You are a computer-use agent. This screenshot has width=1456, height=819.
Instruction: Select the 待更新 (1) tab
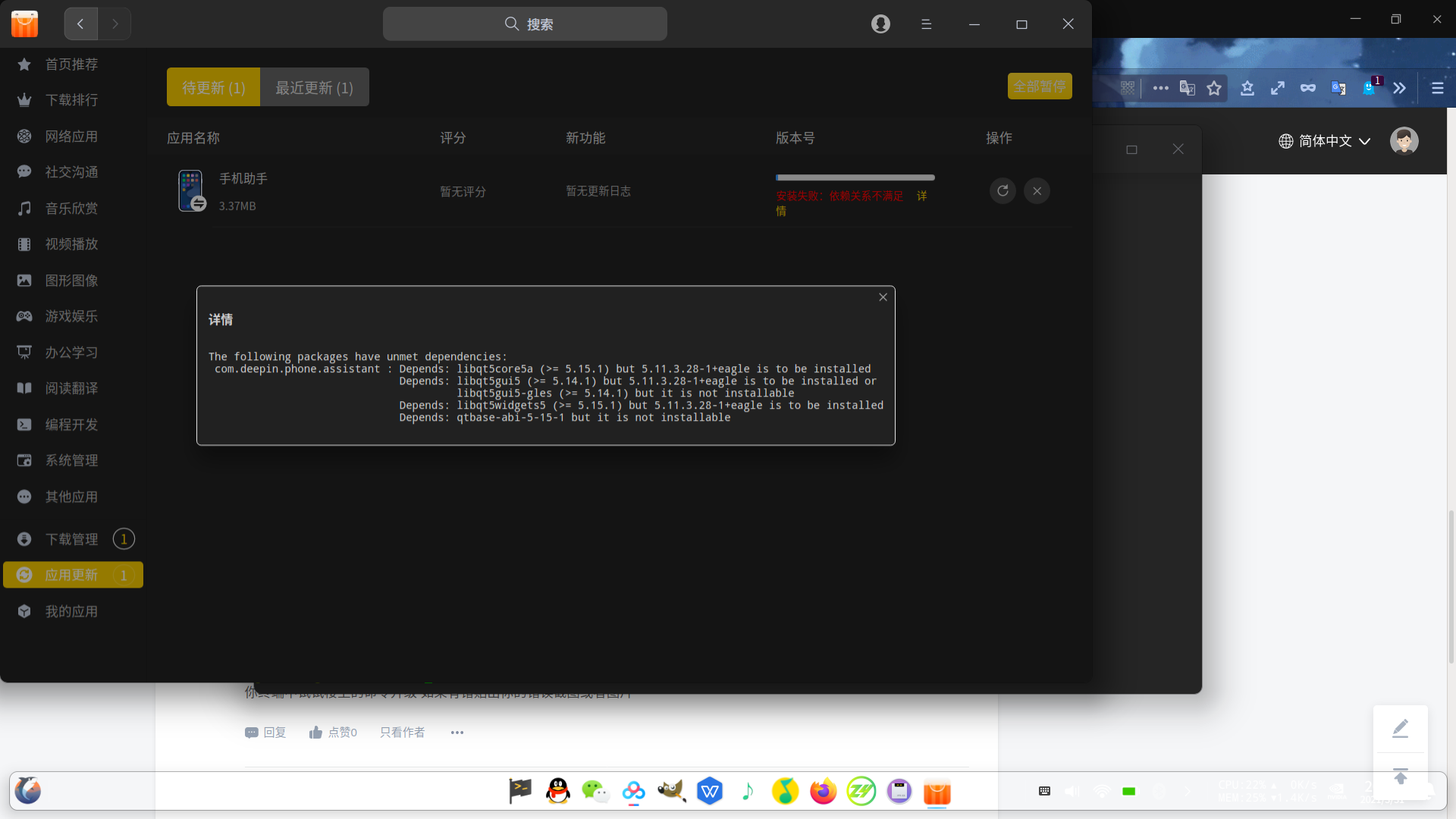tap(213, 88)
